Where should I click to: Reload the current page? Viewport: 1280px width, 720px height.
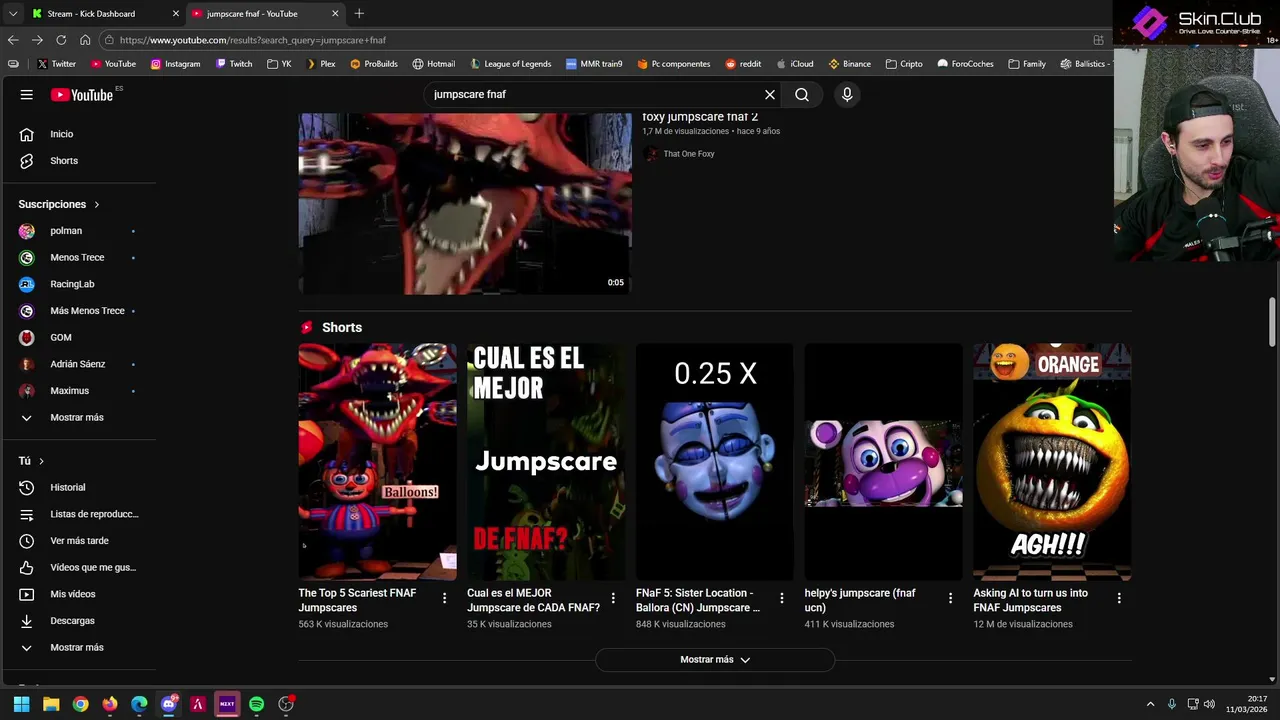pyautogui.click(x=61, y=40)
